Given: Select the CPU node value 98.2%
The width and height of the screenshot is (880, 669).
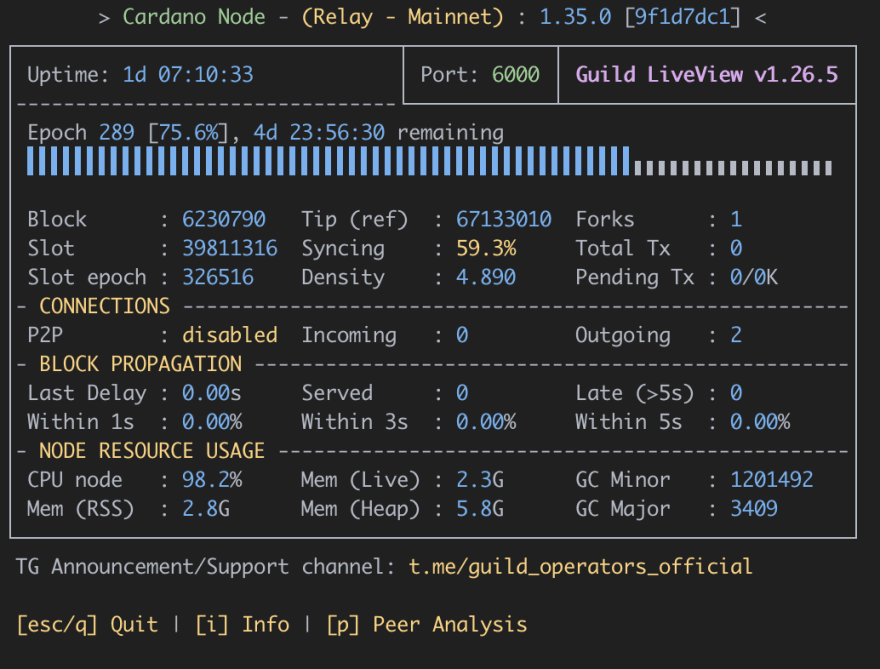Looking at the screenshot, I should pos(212,480).
